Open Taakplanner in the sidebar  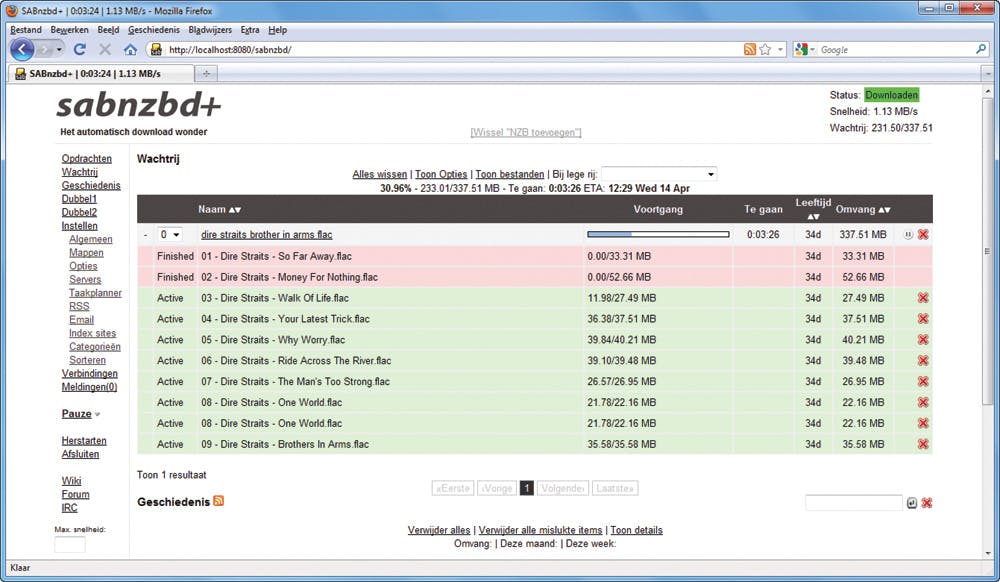[95, 293]
